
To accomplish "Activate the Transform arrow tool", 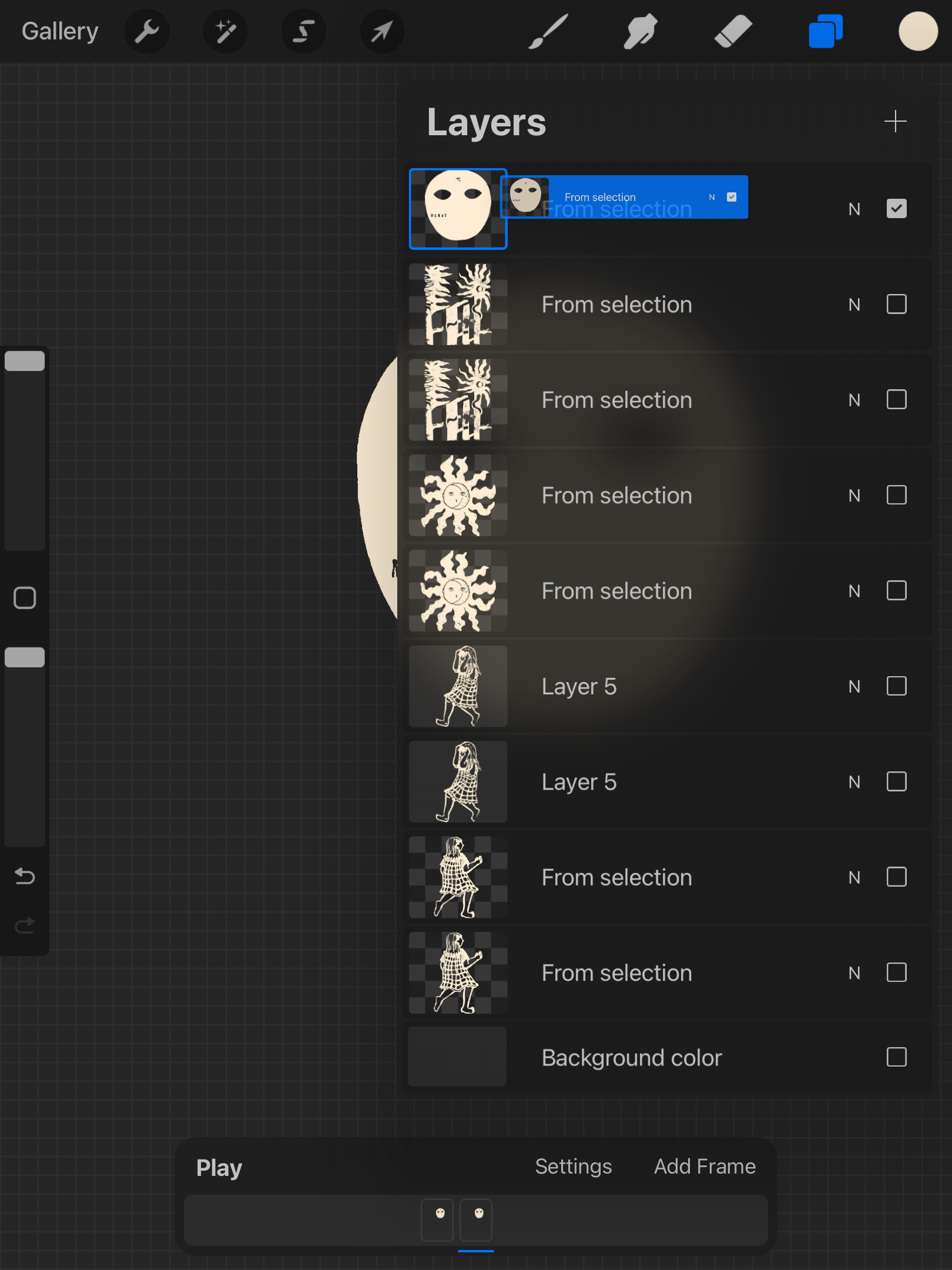I will 381,32.
